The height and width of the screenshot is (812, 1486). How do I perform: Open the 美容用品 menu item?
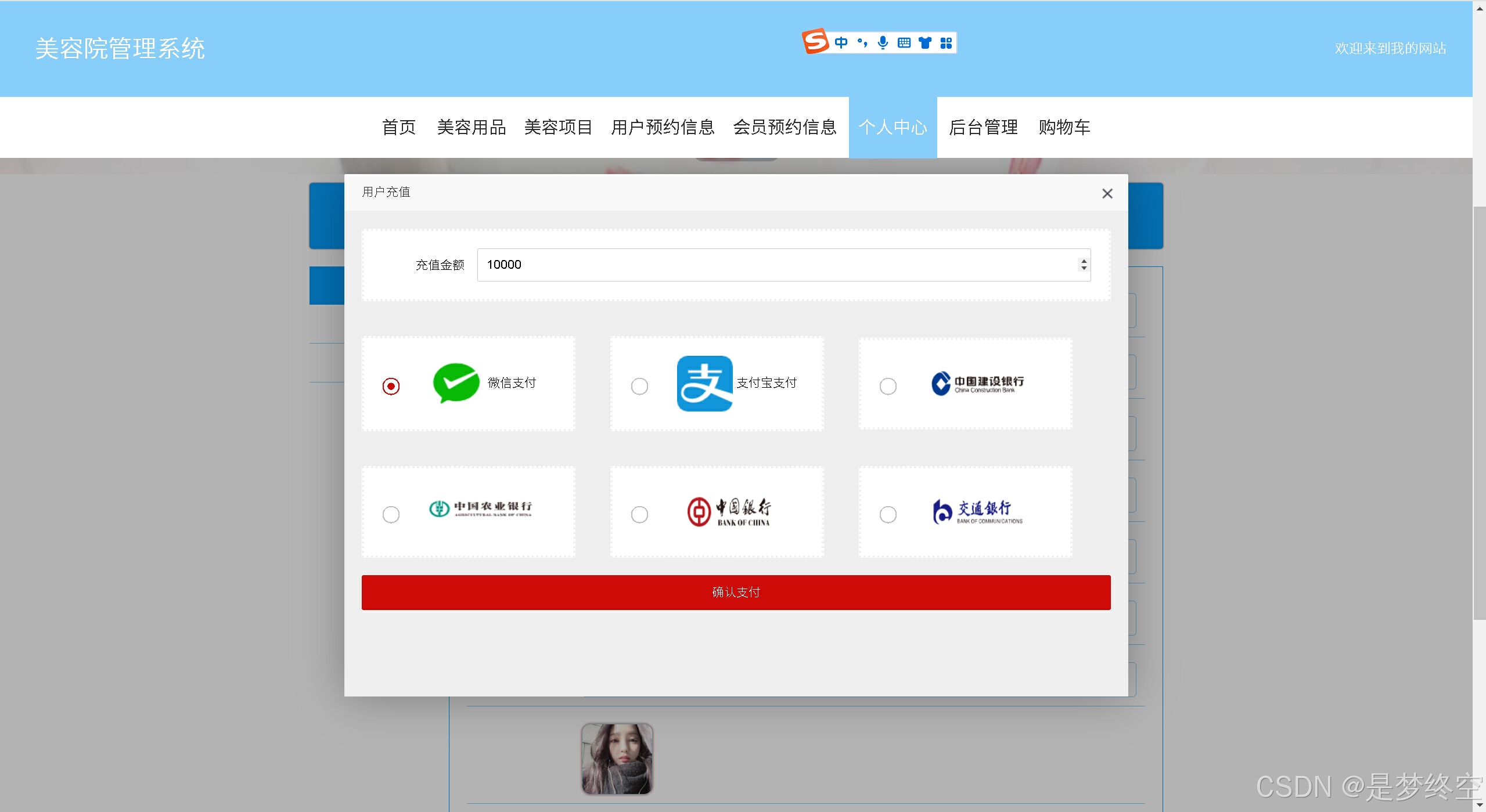(471, 127)
